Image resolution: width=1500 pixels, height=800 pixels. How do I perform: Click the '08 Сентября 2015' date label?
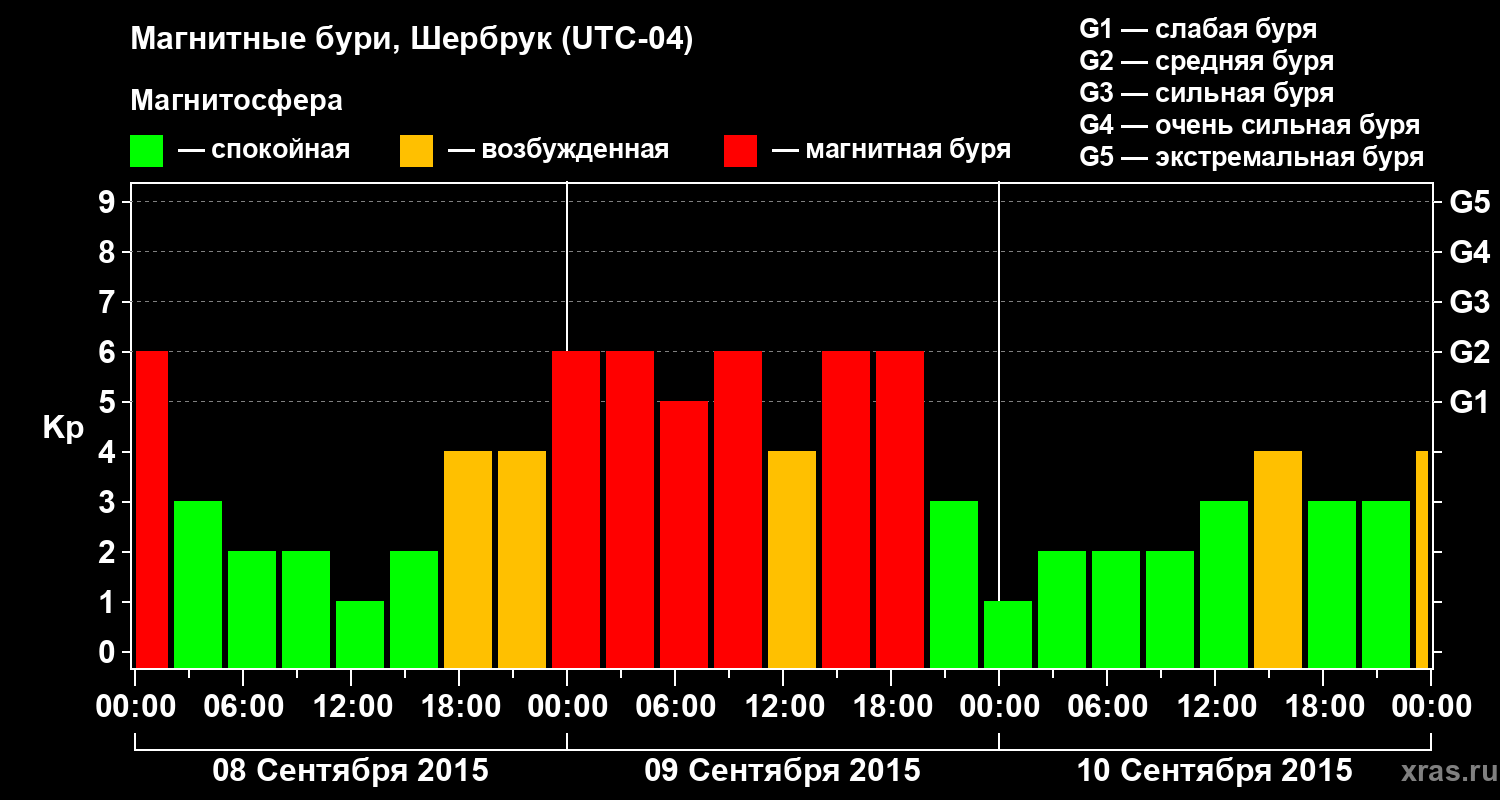click(x=351, y=770)
